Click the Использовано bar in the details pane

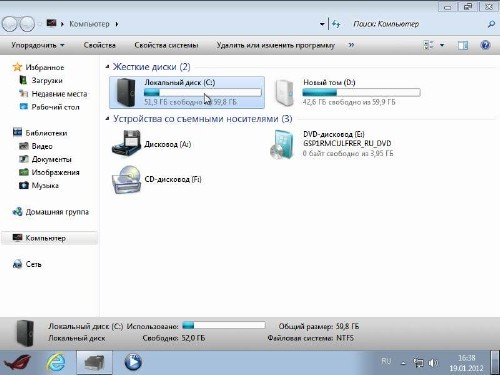[224, 325]
